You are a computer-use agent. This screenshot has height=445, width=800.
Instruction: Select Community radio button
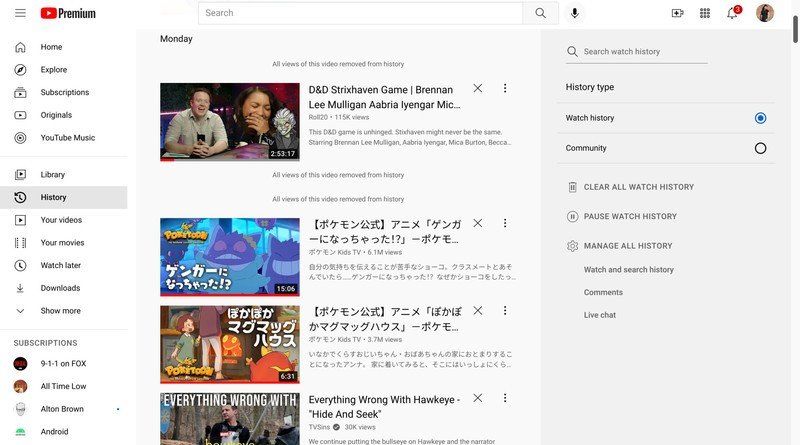(760, 149)
